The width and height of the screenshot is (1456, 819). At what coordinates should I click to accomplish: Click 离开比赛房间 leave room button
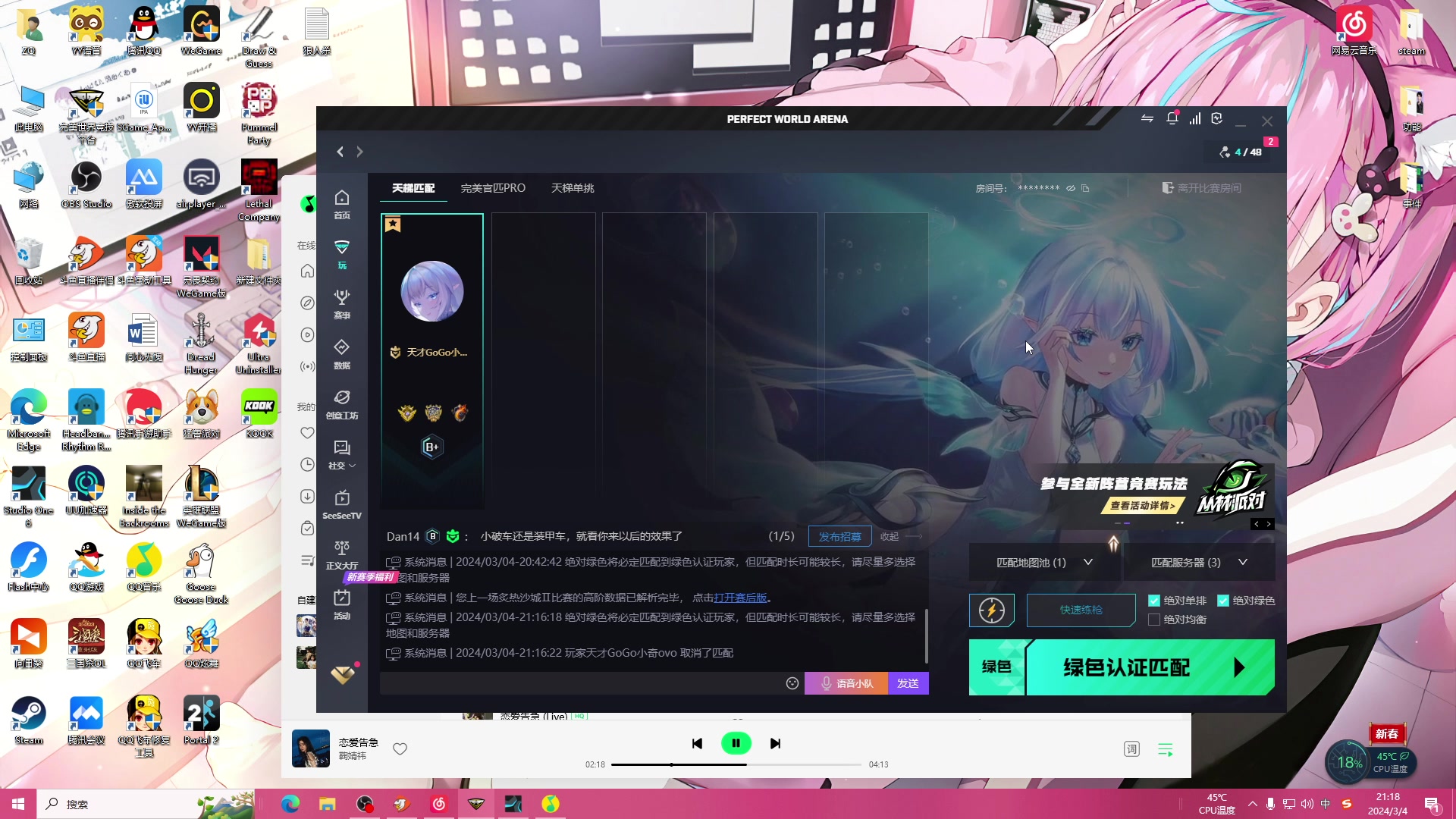(1202, 188)
